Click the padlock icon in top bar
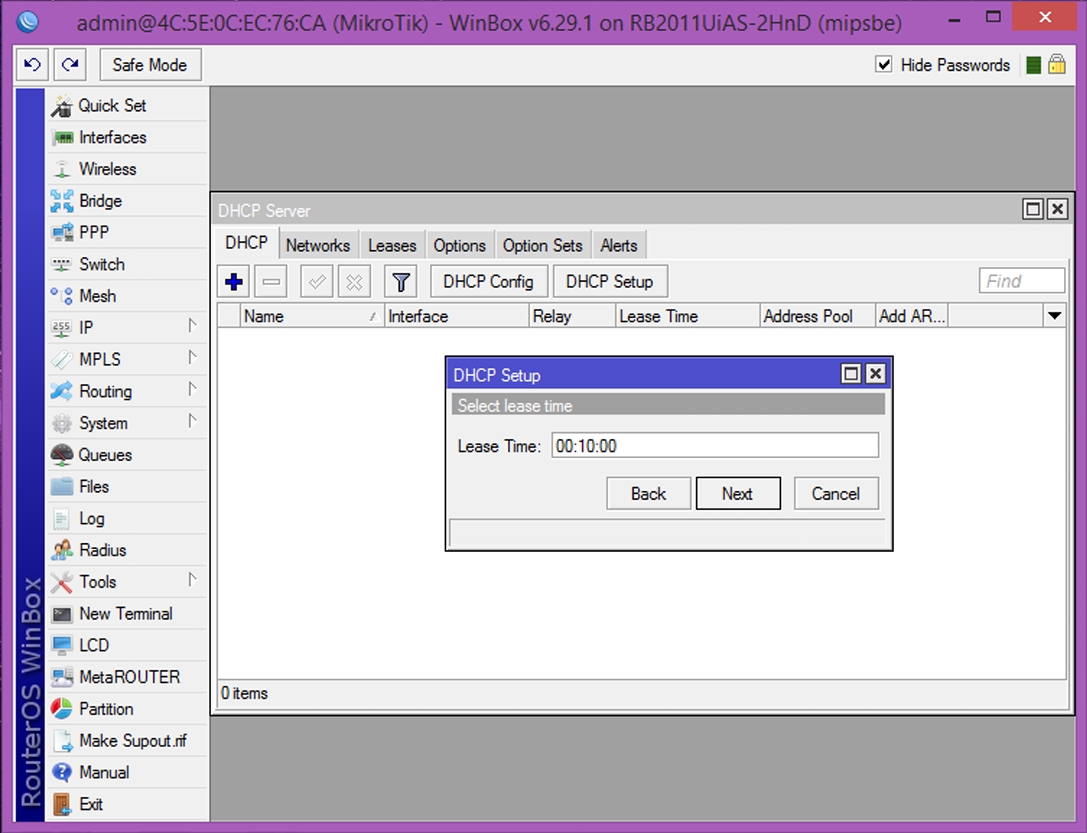The width and height of the screenshot is (1087, 833). pos(1056,64)
